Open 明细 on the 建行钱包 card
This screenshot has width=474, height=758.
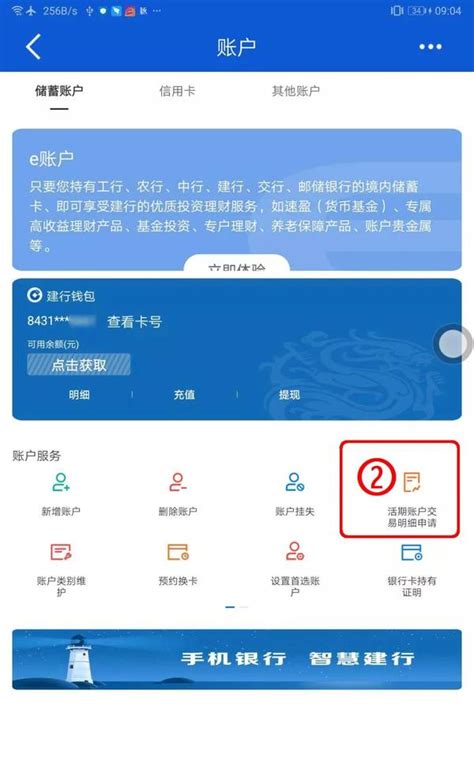(79, 395)
